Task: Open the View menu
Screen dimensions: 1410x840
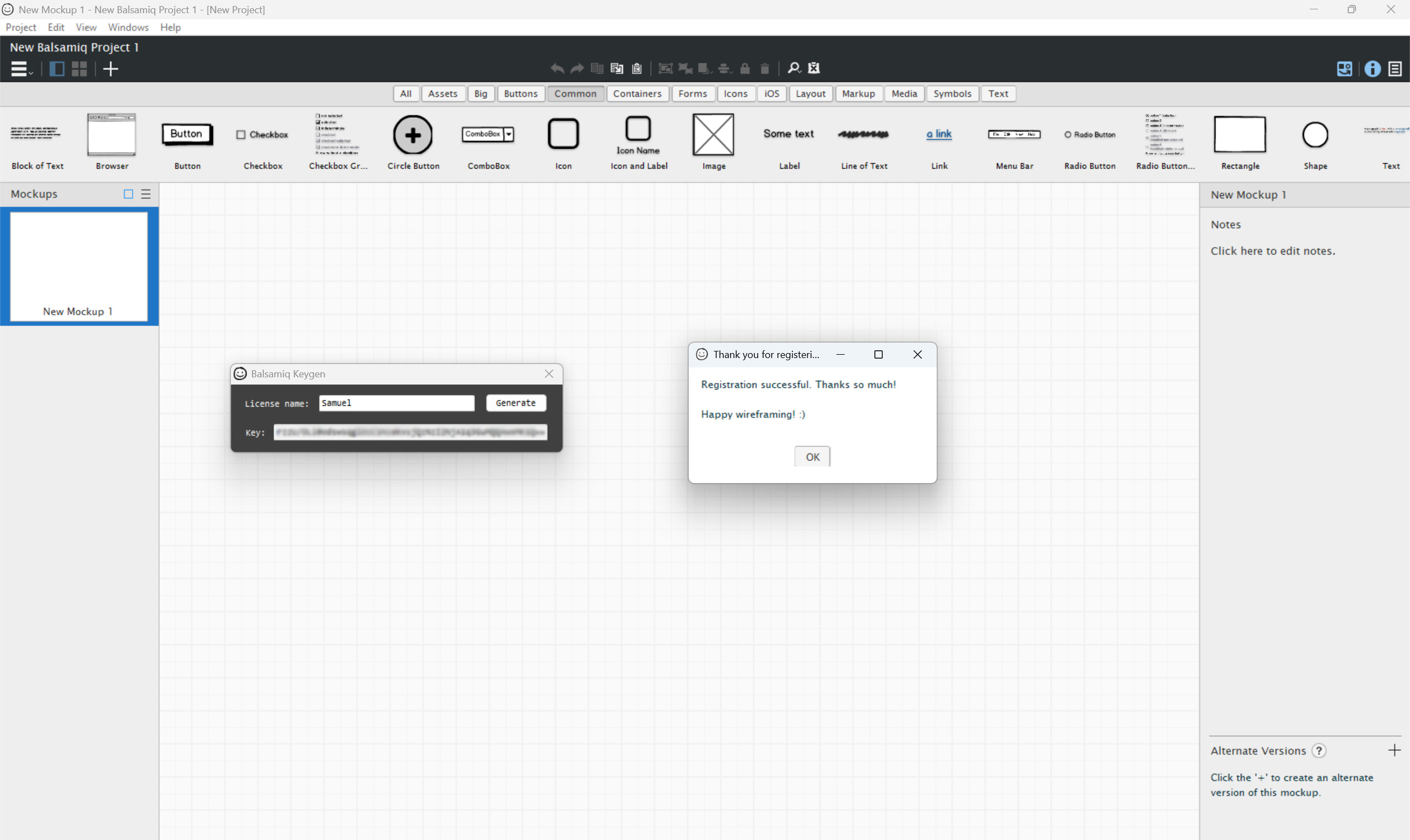Action: coord(86,27)
